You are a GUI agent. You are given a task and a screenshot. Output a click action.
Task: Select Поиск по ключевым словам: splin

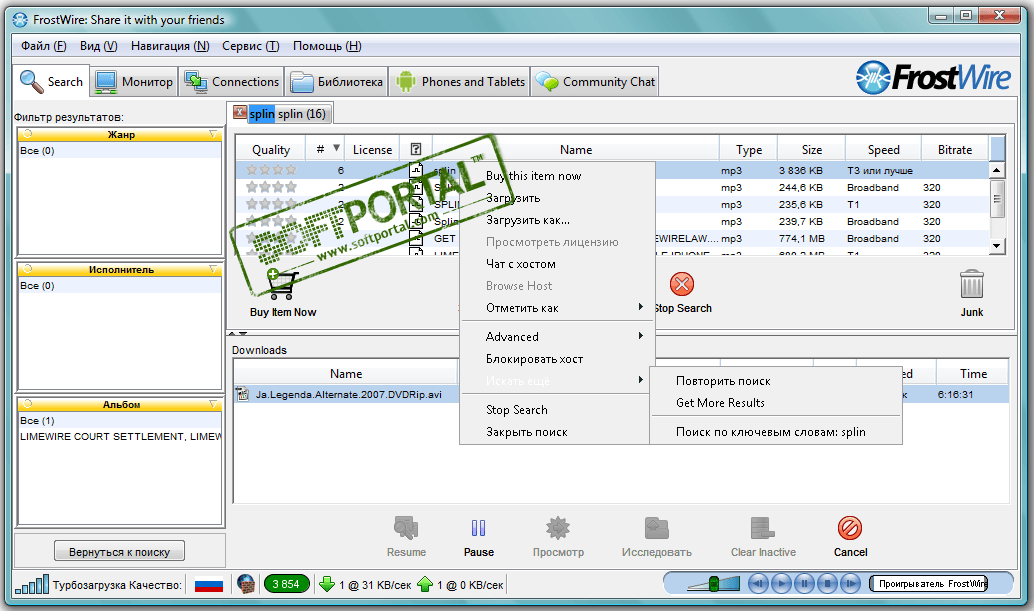coord(776,432)
